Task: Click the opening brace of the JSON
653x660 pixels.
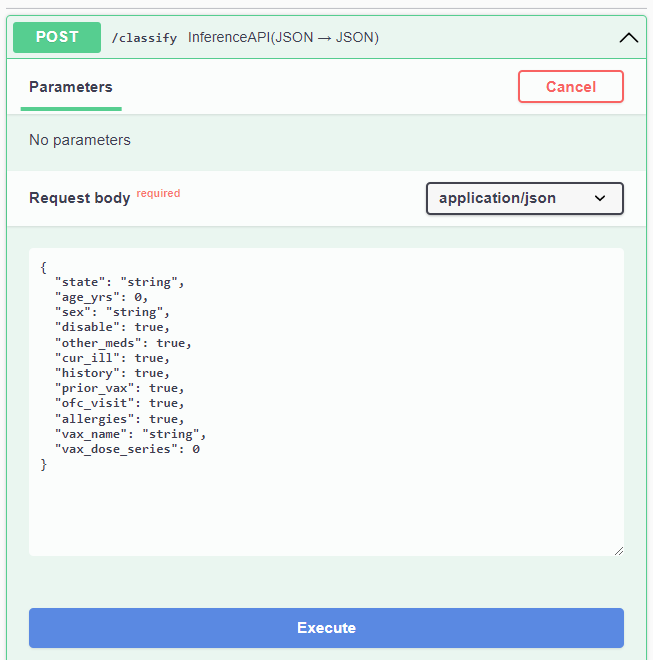Action: (x=43, y=267)
